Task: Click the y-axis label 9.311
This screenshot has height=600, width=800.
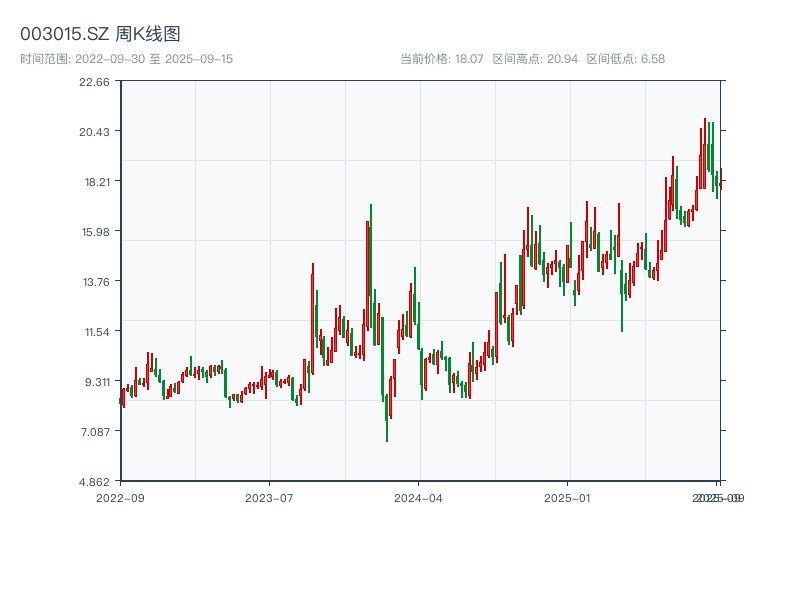Action: 97,382
